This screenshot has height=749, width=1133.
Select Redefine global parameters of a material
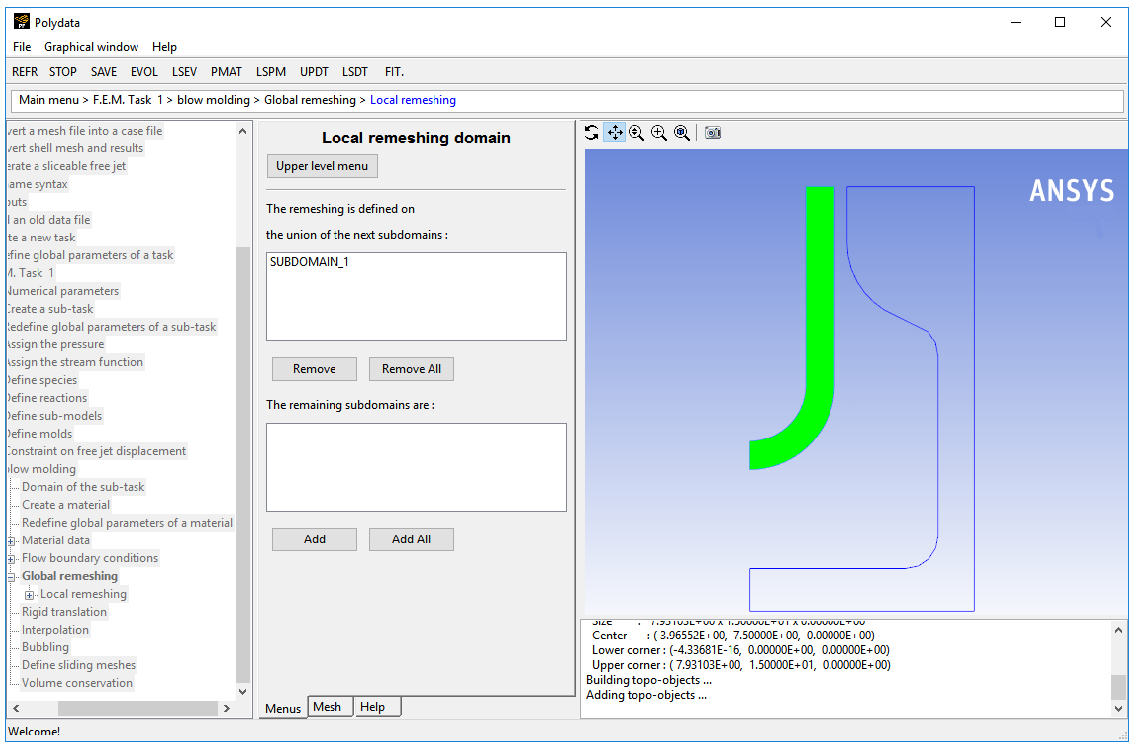(127, 523)
